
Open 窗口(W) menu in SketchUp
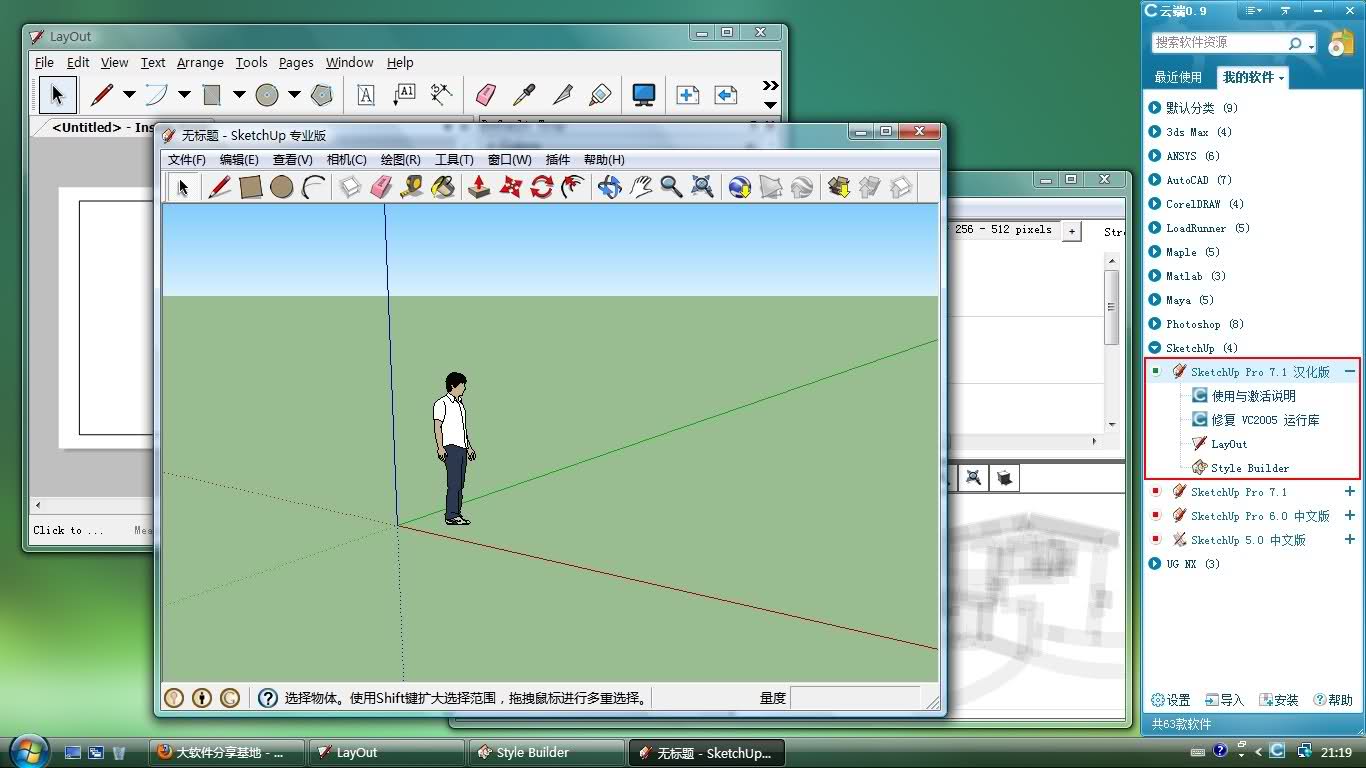(510, 160)
